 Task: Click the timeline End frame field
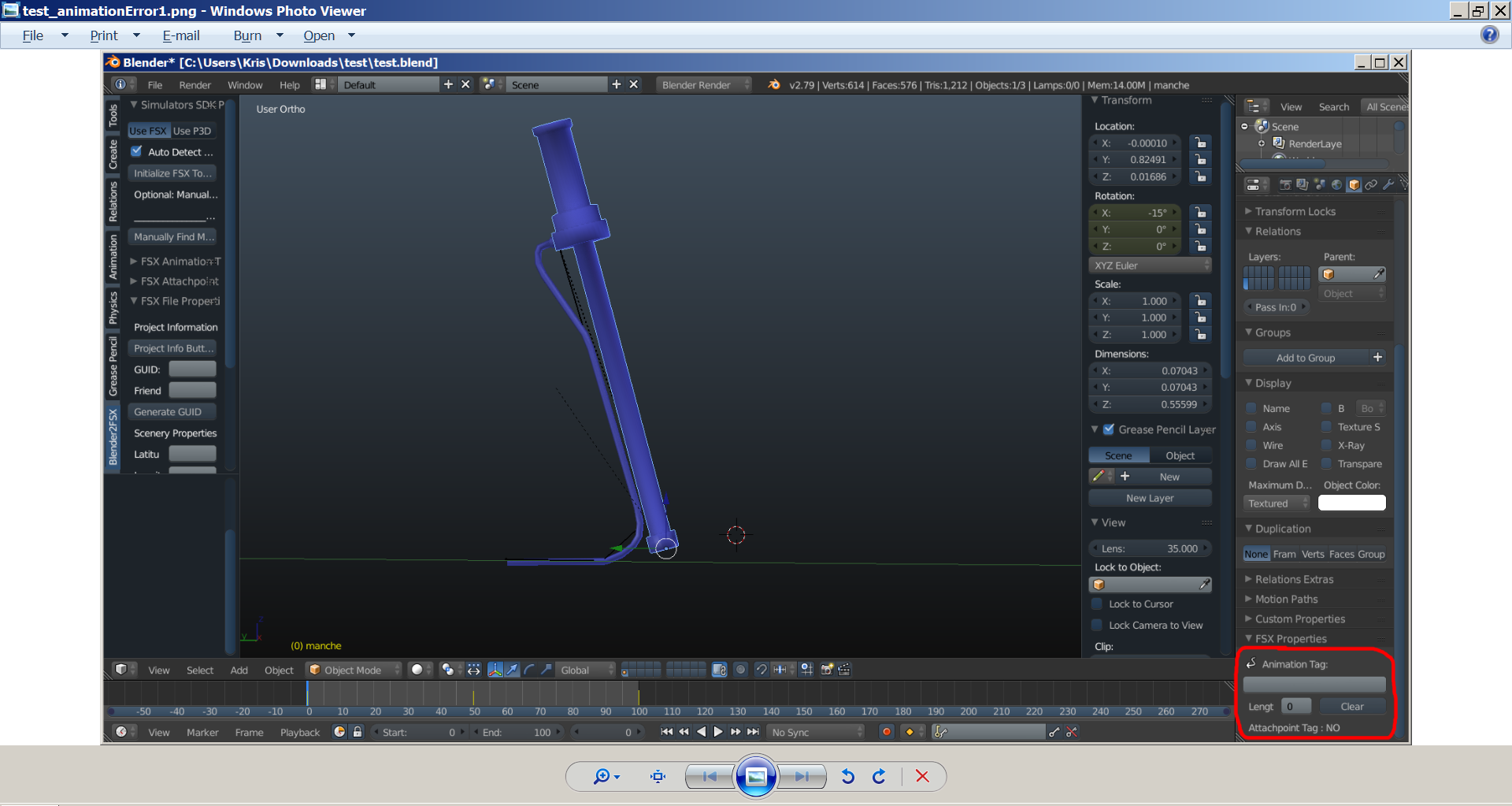(517, 732)
